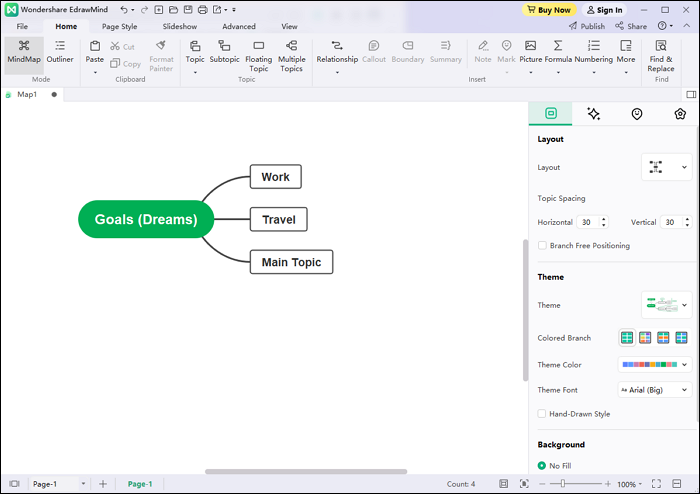Open the Paste dropdown arrow
The height and width of the screenshot is (494, 700).
[95, 72]
